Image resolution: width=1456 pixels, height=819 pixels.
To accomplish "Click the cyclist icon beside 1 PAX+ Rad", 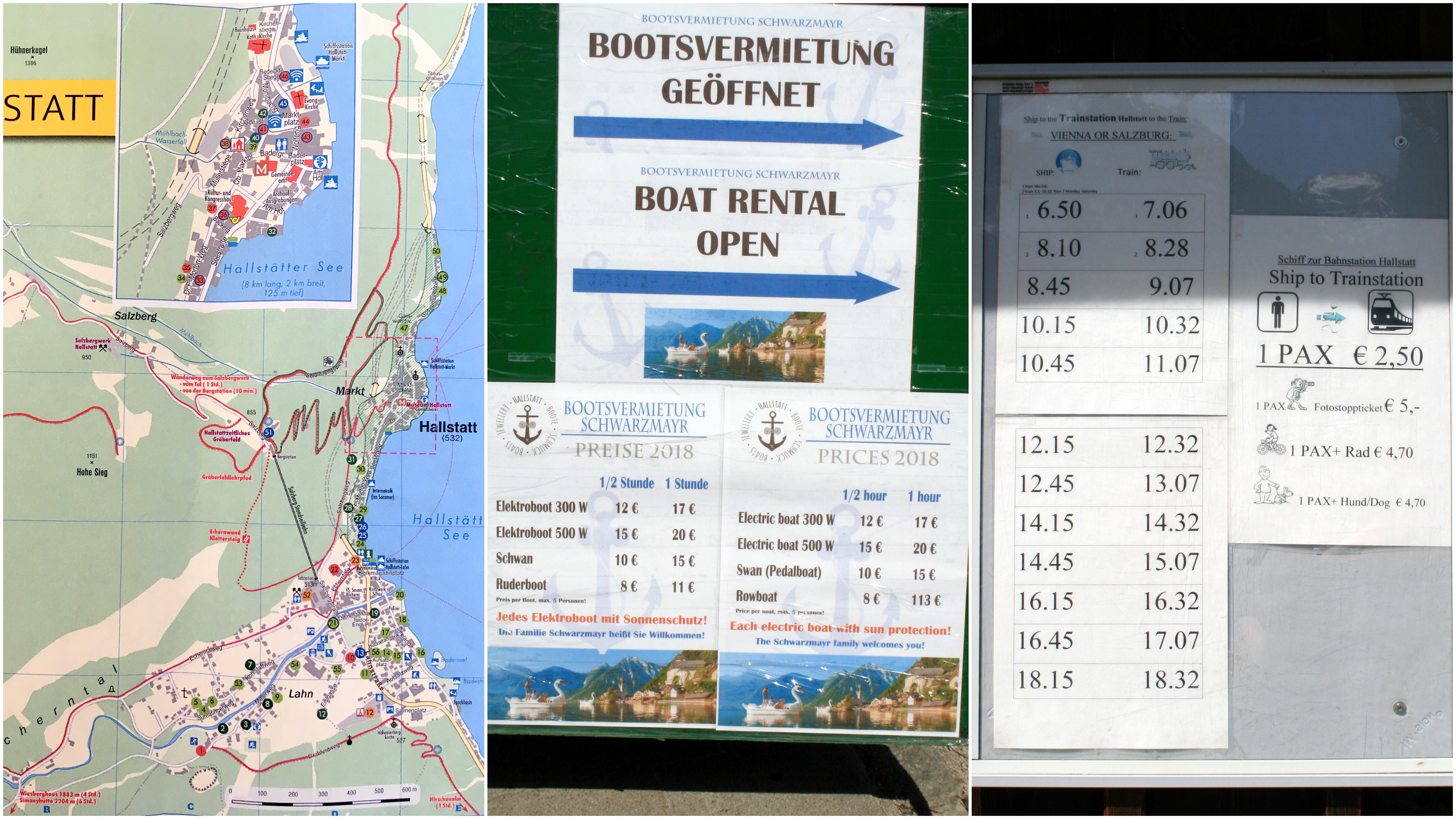I will [1272, 441].
